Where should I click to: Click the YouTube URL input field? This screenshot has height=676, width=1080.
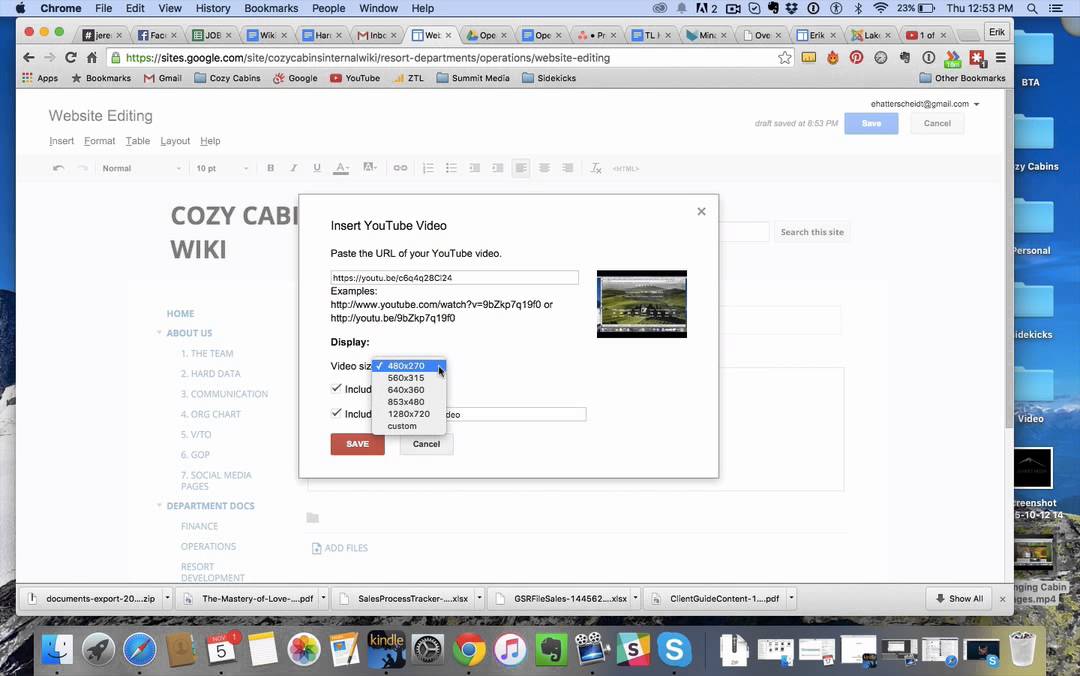pos(455,278)
